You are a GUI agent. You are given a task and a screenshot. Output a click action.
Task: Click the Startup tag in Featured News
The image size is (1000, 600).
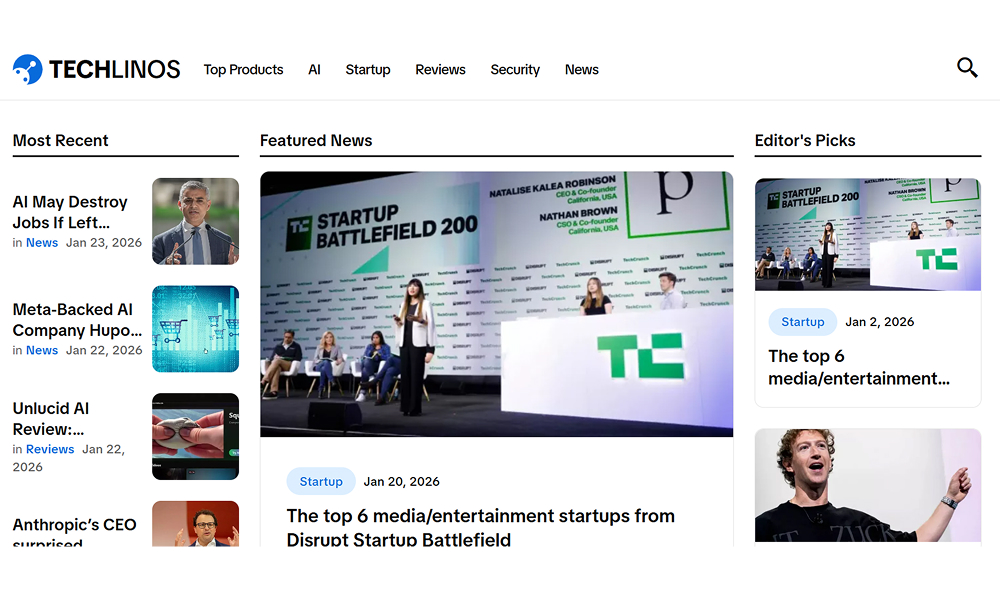click(x=321, y=482)
